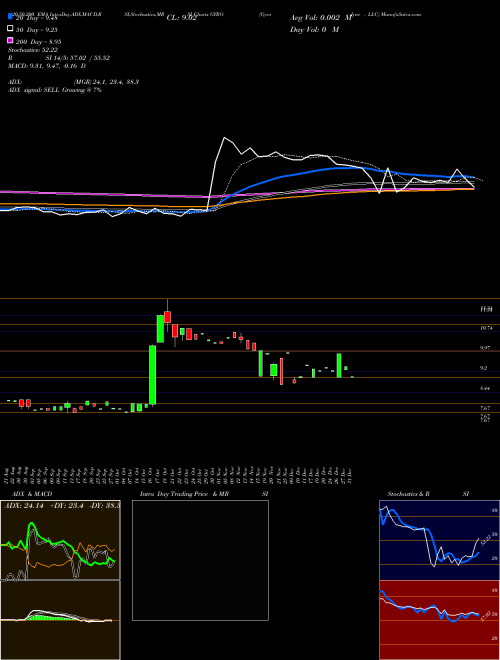Screen dimensions: 500x660
Task: Click the tallest green candlestick on the chart
Action: click(152, 375)
